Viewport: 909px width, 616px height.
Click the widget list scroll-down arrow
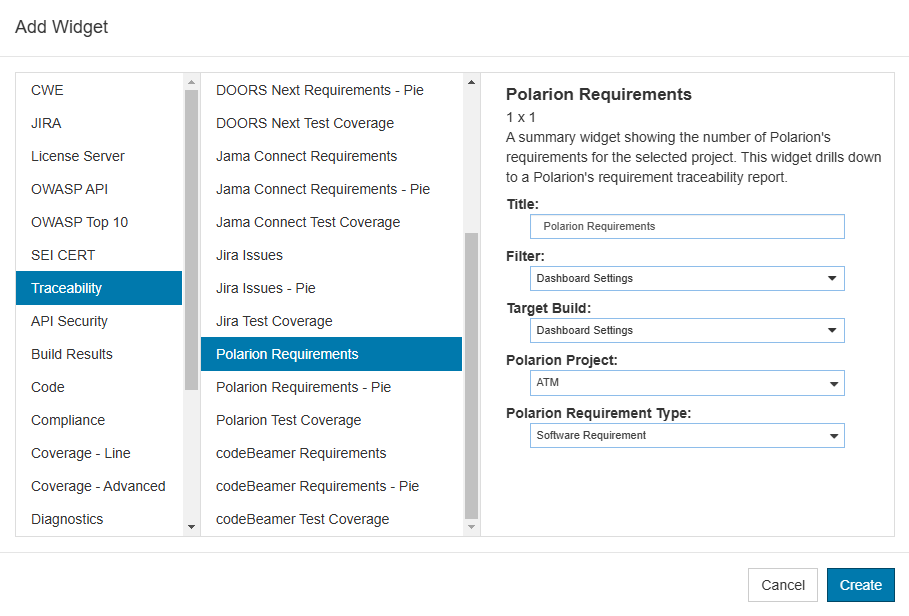(471, 527)
